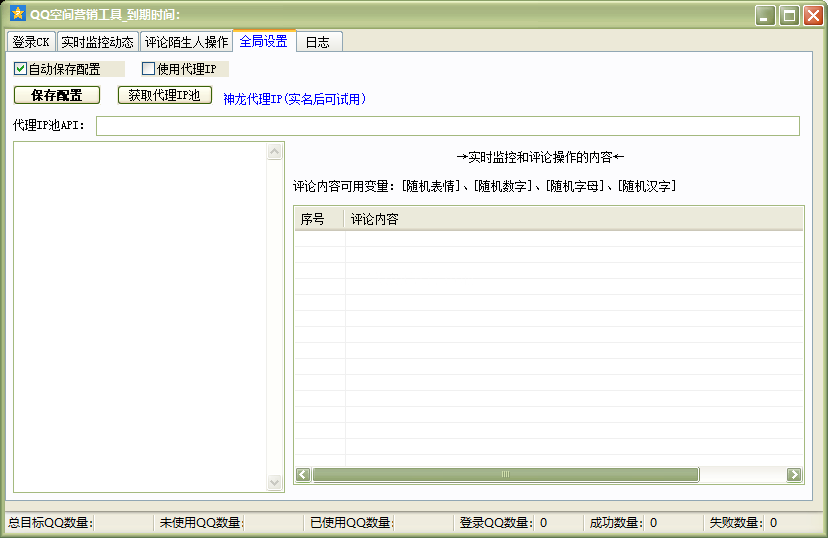Click the star app icon in title bar

17,14
